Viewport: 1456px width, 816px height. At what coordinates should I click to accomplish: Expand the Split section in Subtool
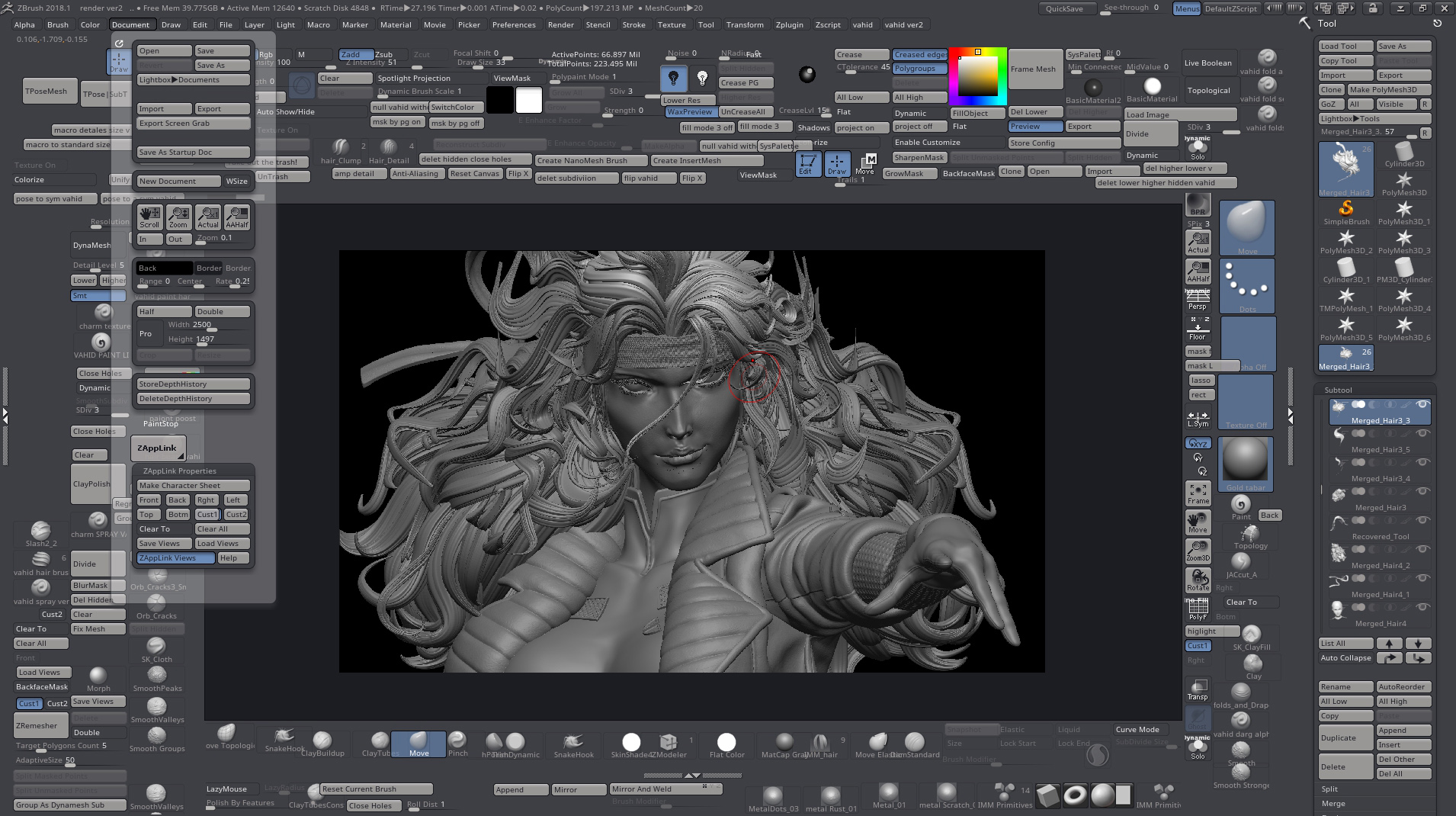pos(1329,789)
